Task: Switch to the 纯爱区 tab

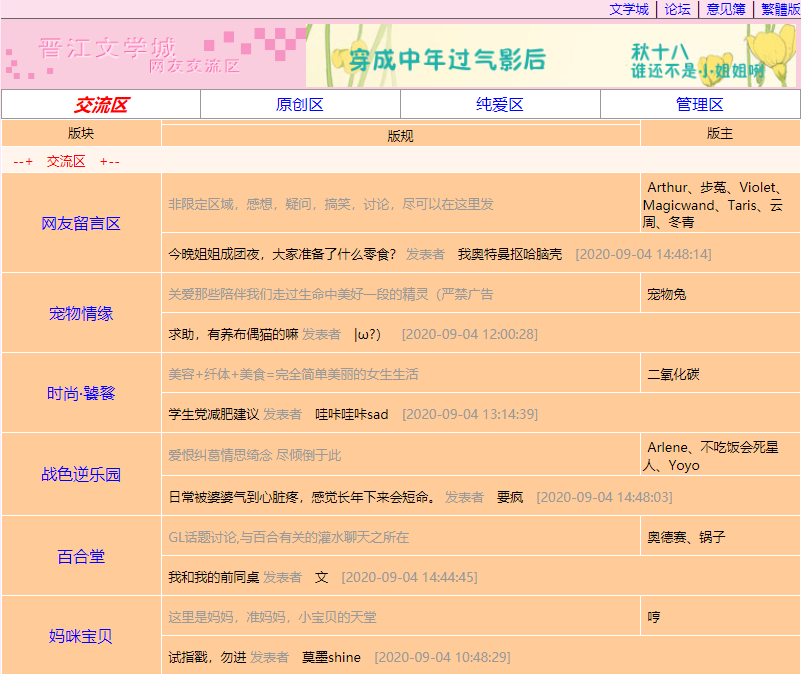Action: point(500,105)
